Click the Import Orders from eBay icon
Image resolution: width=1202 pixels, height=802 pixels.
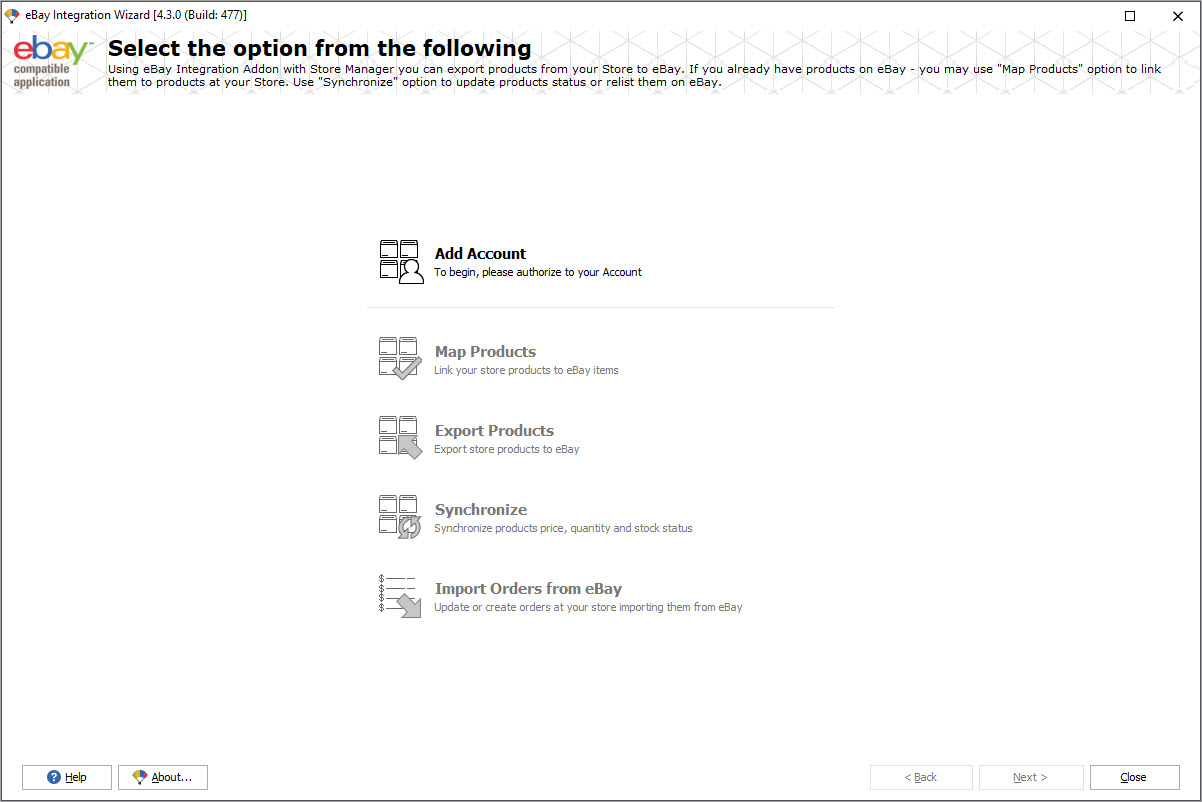[400, 596]
